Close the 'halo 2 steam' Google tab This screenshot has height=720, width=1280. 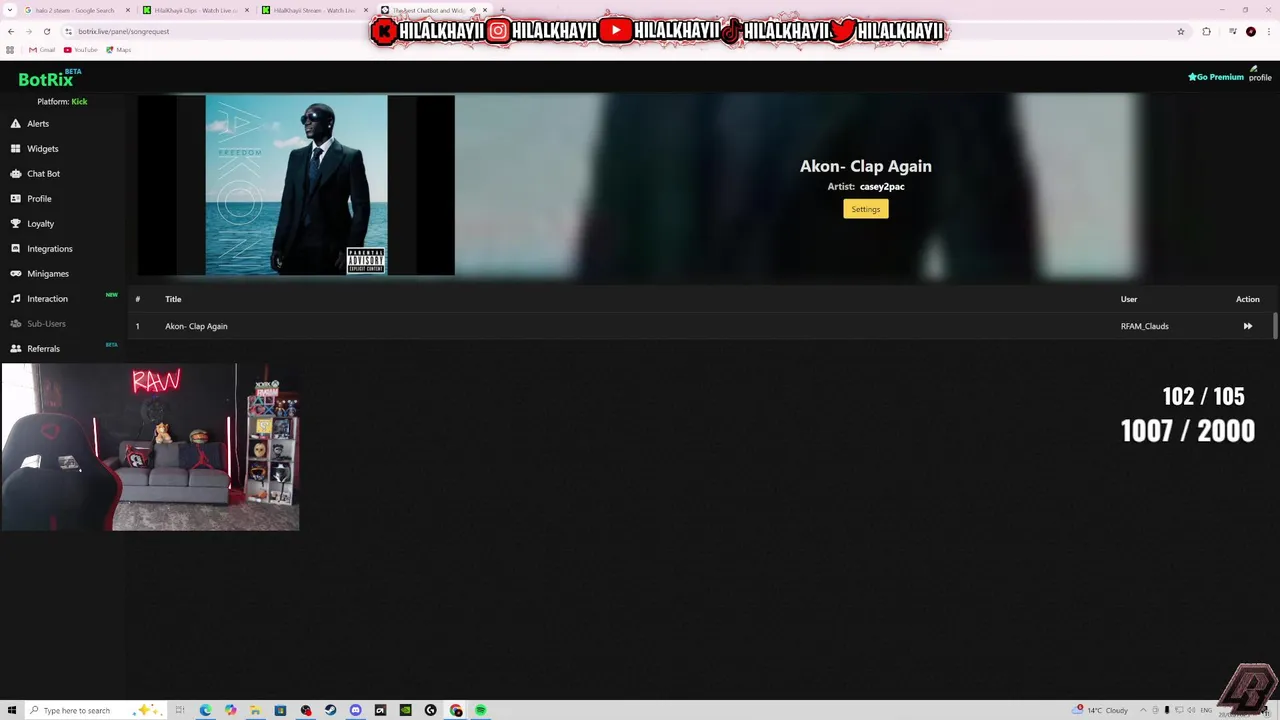point(128,10)
